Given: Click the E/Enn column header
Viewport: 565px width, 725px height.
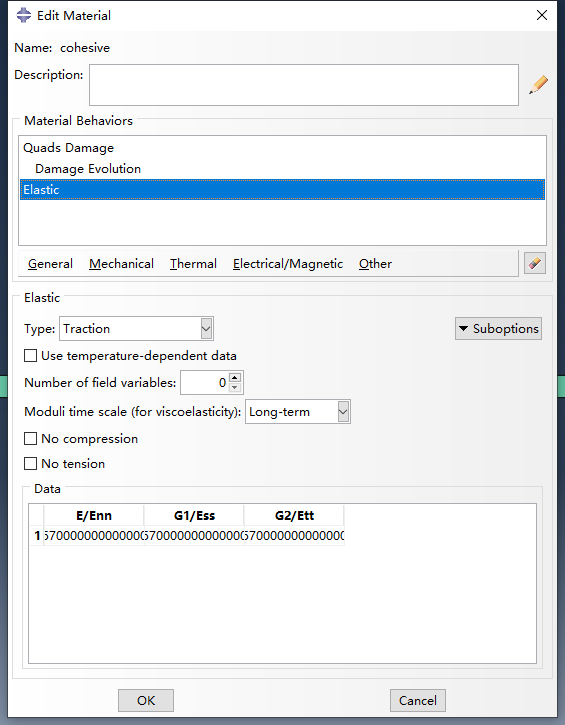Looking at the screenshot, I should click(94, 516).
